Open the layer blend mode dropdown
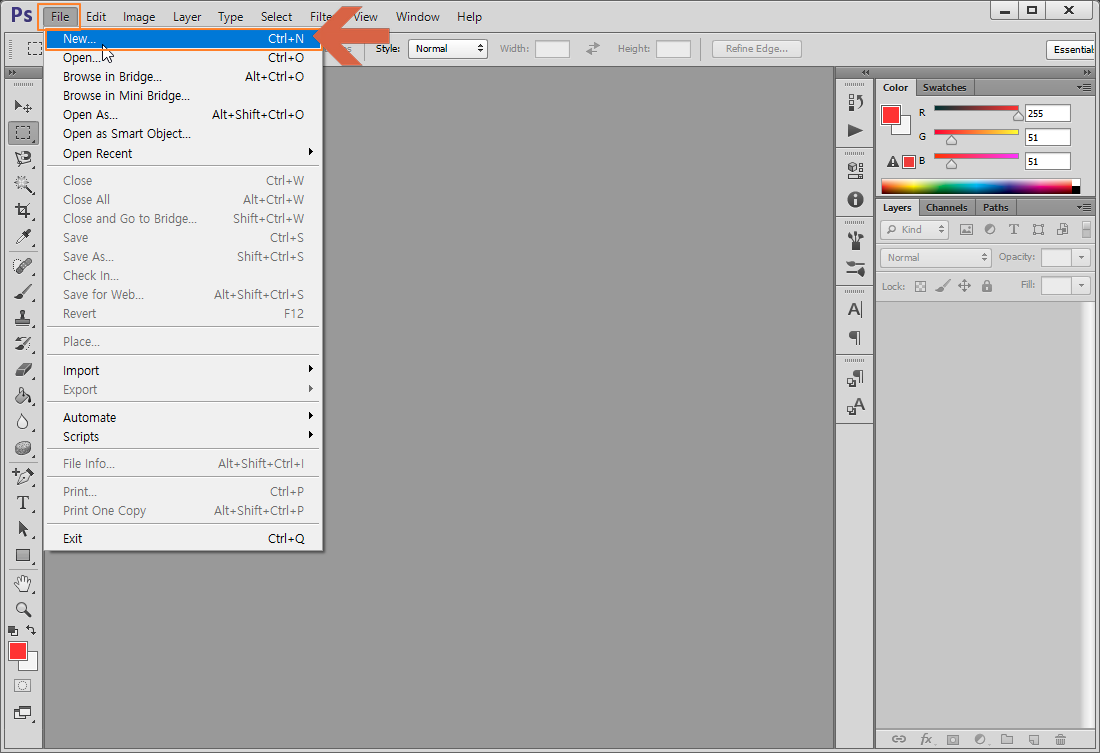This screenshot has width=1100, height=753. click(936, 258)
